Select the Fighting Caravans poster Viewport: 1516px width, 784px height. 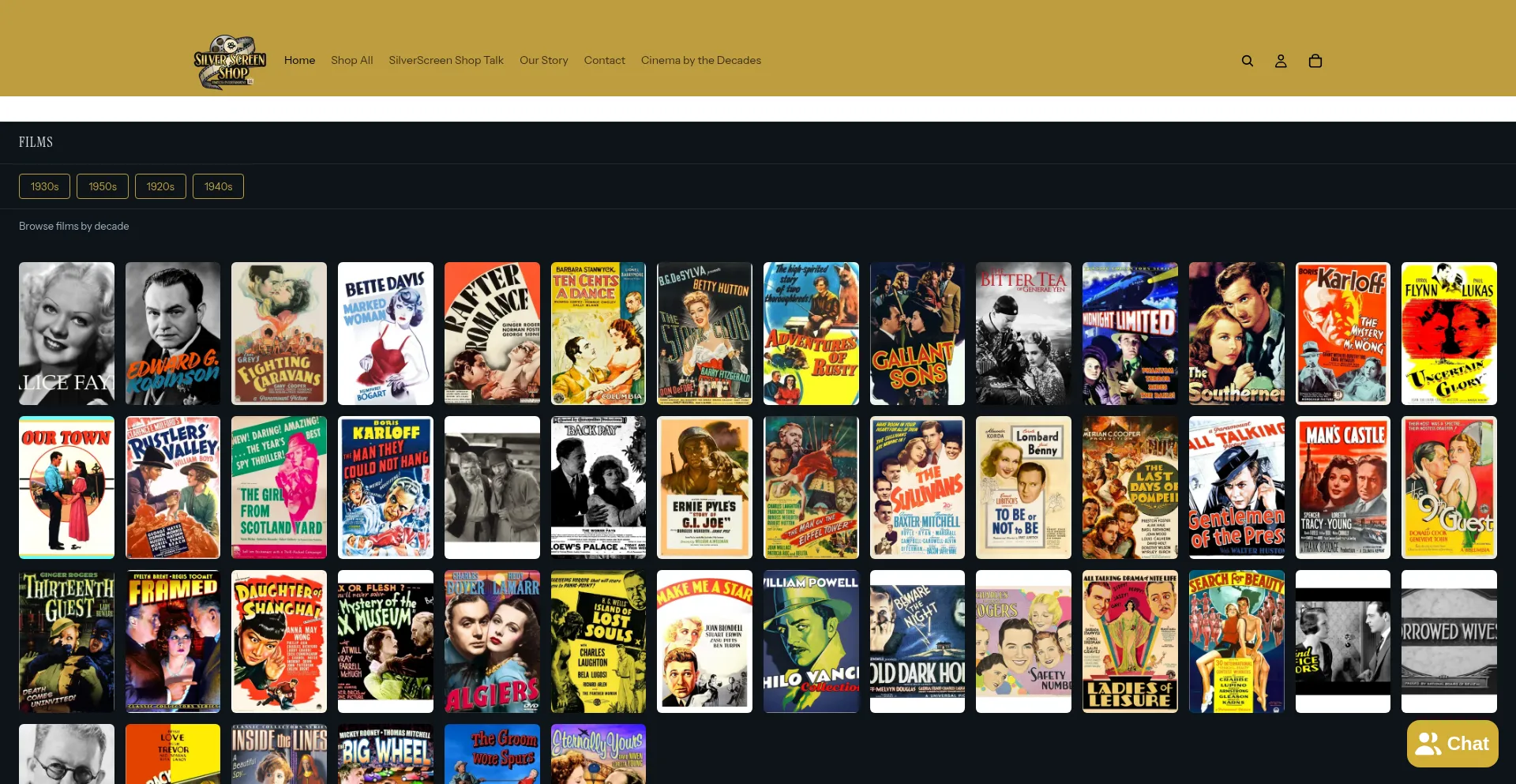pyautogui.click(x=279, y=333)
